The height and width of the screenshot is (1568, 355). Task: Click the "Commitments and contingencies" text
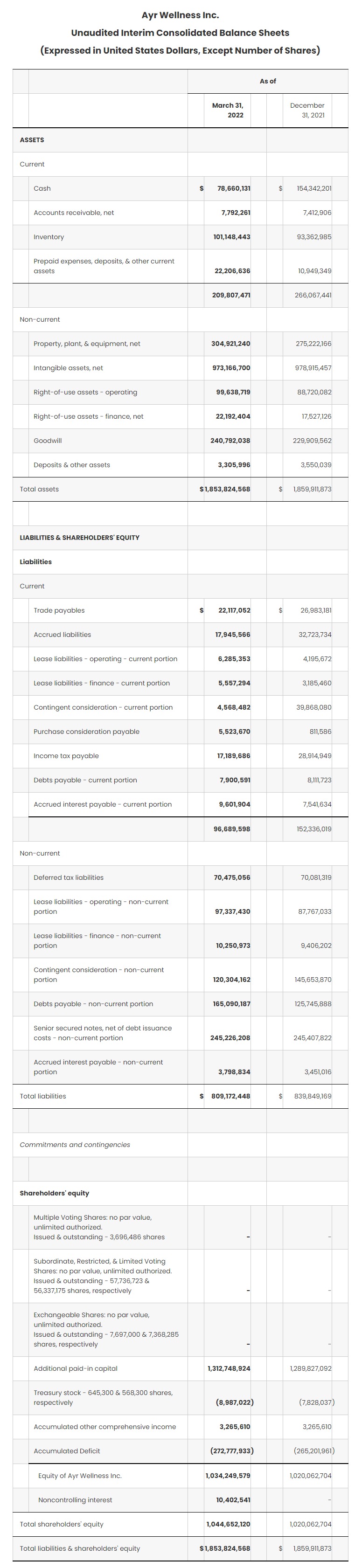click(x=75, y=1145)
